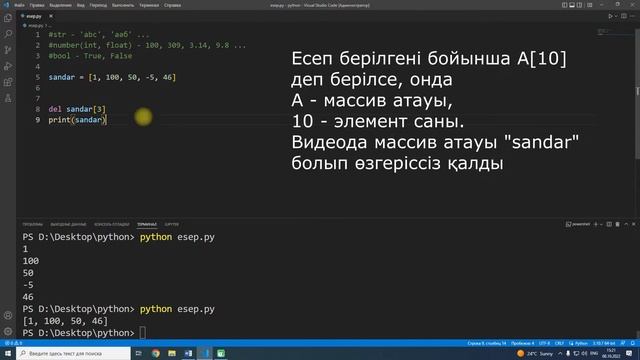
Task: Change file encoding UTF-8
Action: click(x=544, y=343)
